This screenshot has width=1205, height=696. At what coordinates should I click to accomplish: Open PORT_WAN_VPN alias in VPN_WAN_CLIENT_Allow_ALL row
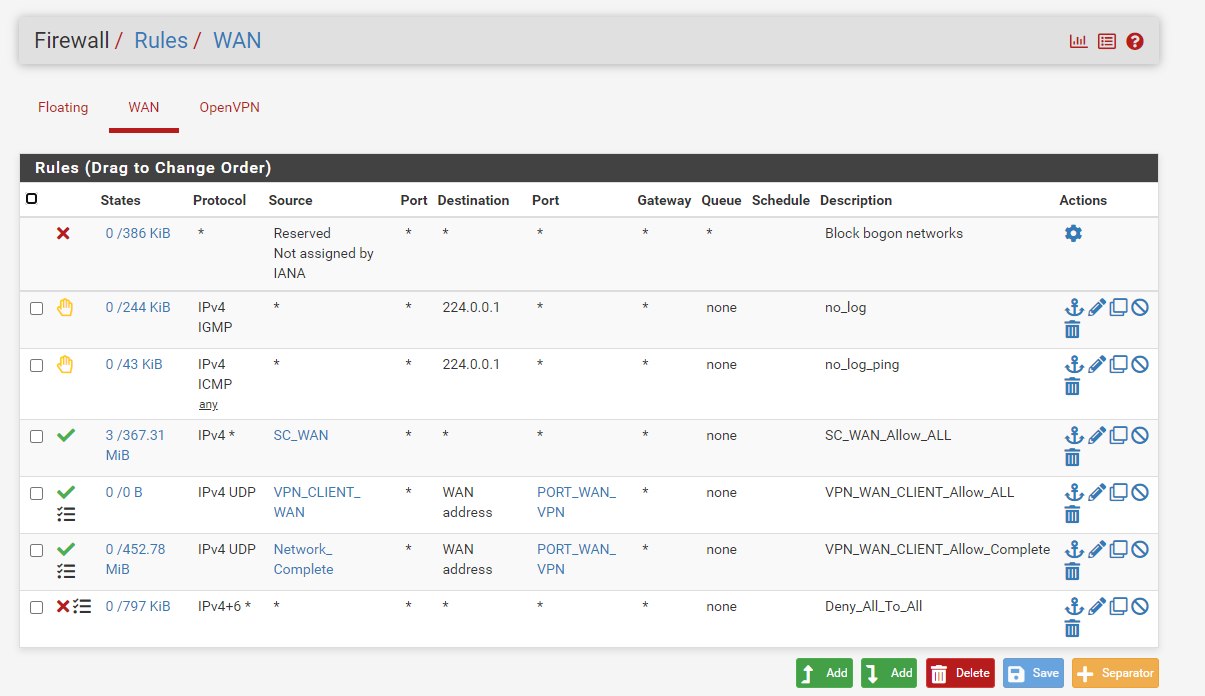point(576,502)
